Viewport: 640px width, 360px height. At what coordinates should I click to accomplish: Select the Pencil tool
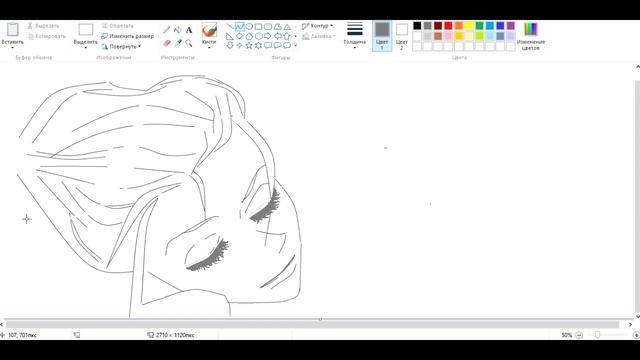(167, 30)
